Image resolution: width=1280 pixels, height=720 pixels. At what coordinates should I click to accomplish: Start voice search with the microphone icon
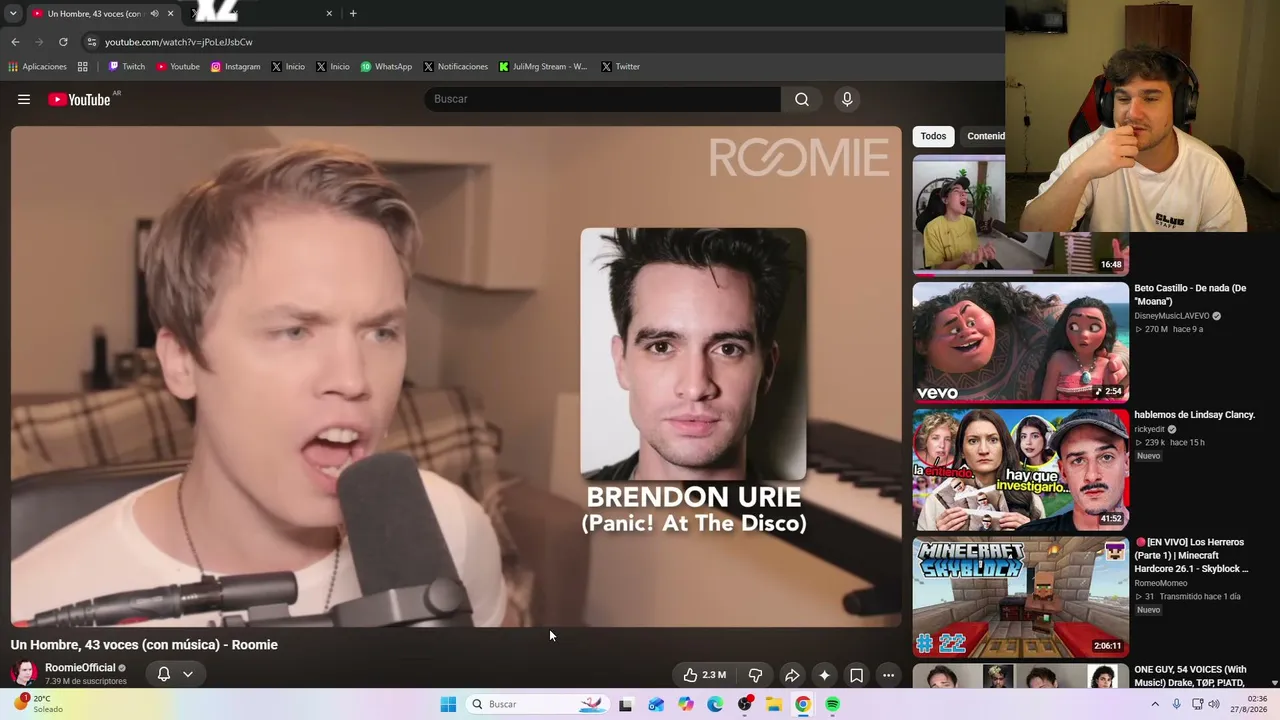coord(847,99)
